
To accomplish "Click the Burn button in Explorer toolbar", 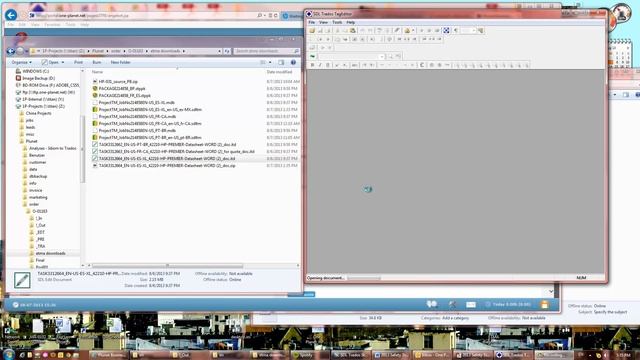I will pyautogui.click(x=97, y=62).
